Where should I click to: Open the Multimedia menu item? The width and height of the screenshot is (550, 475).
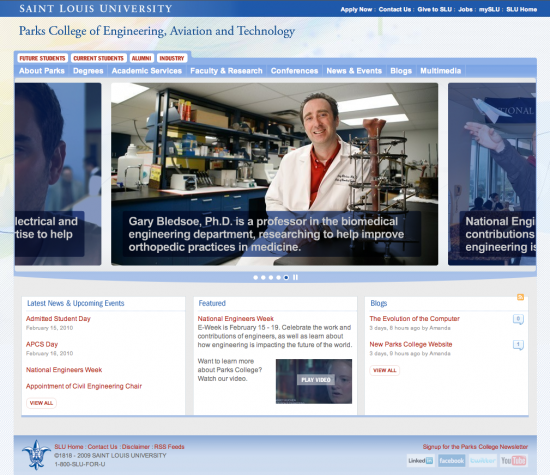[x=441, y=71]
